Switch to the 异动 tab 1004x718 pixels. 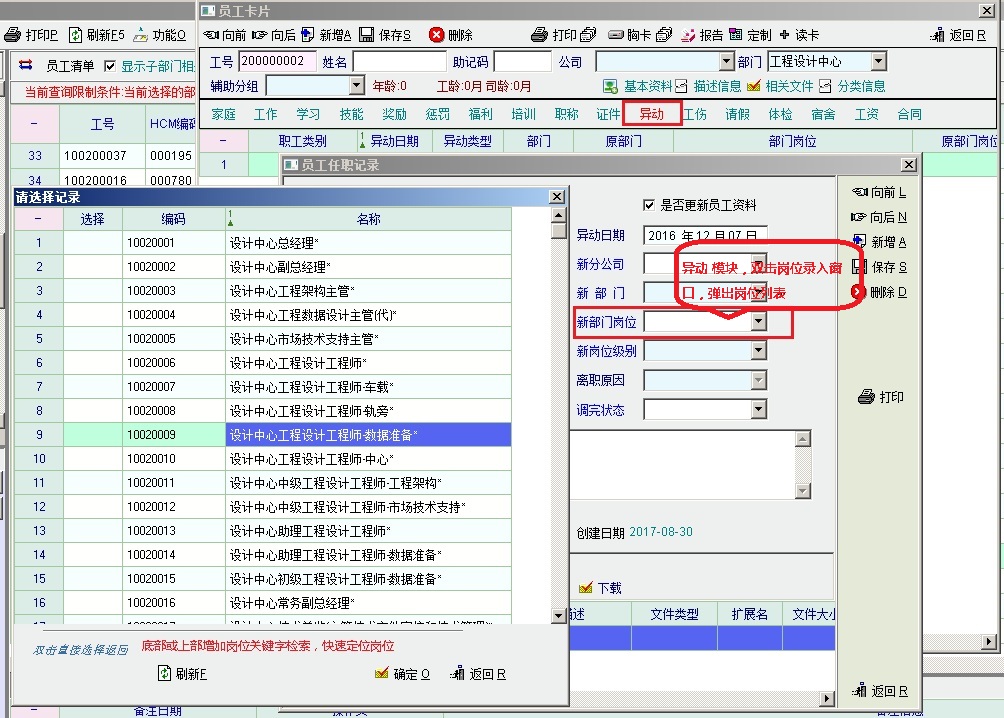[652, 114]
